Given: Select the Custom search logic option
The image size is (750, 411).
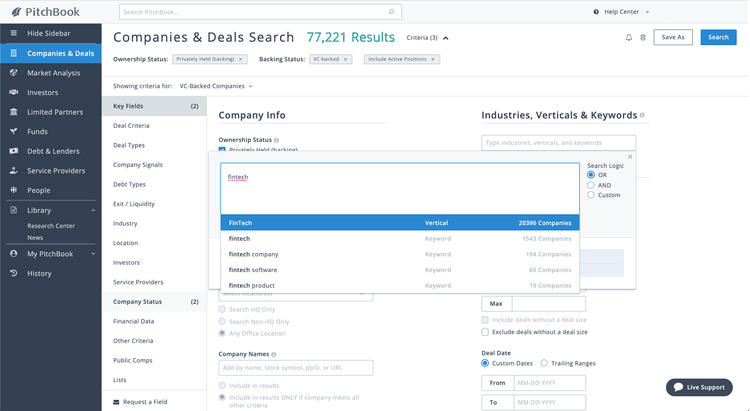Looking at the screenshot, I should 591,195.
